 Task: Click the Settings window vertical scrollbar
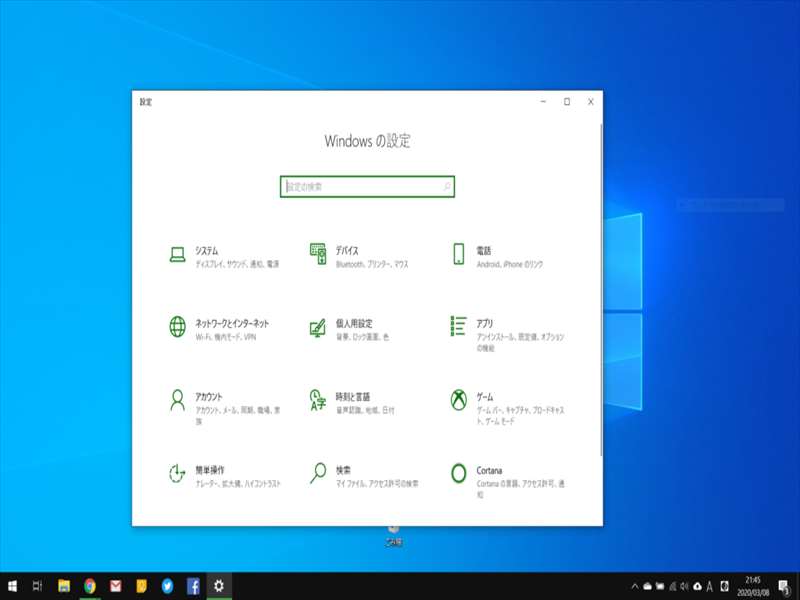[x=601, y=291]
